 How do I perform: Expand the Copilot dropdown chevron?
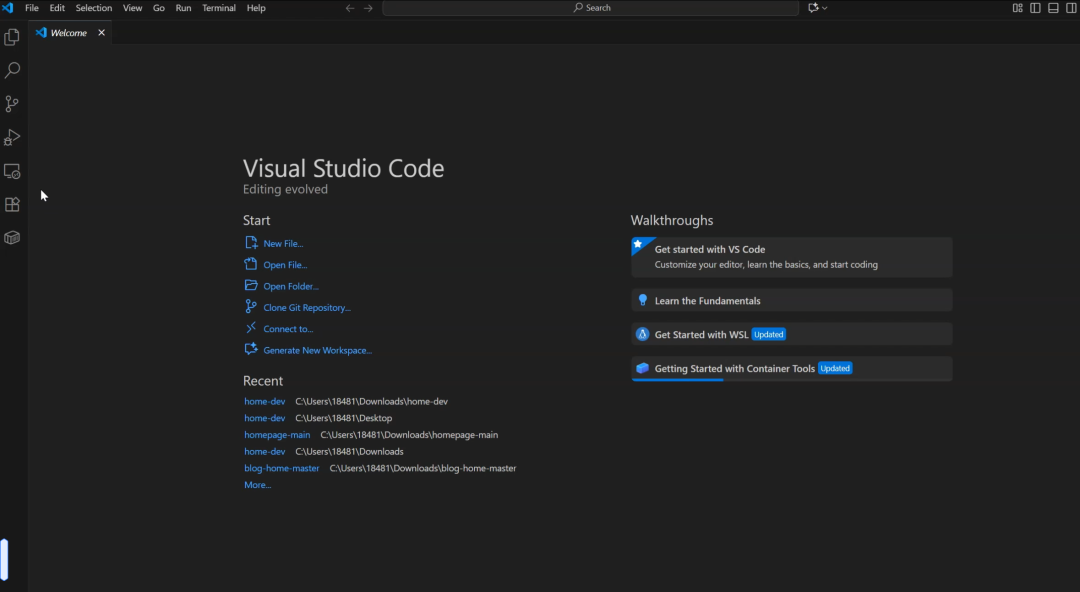click(x=824, y=8)
